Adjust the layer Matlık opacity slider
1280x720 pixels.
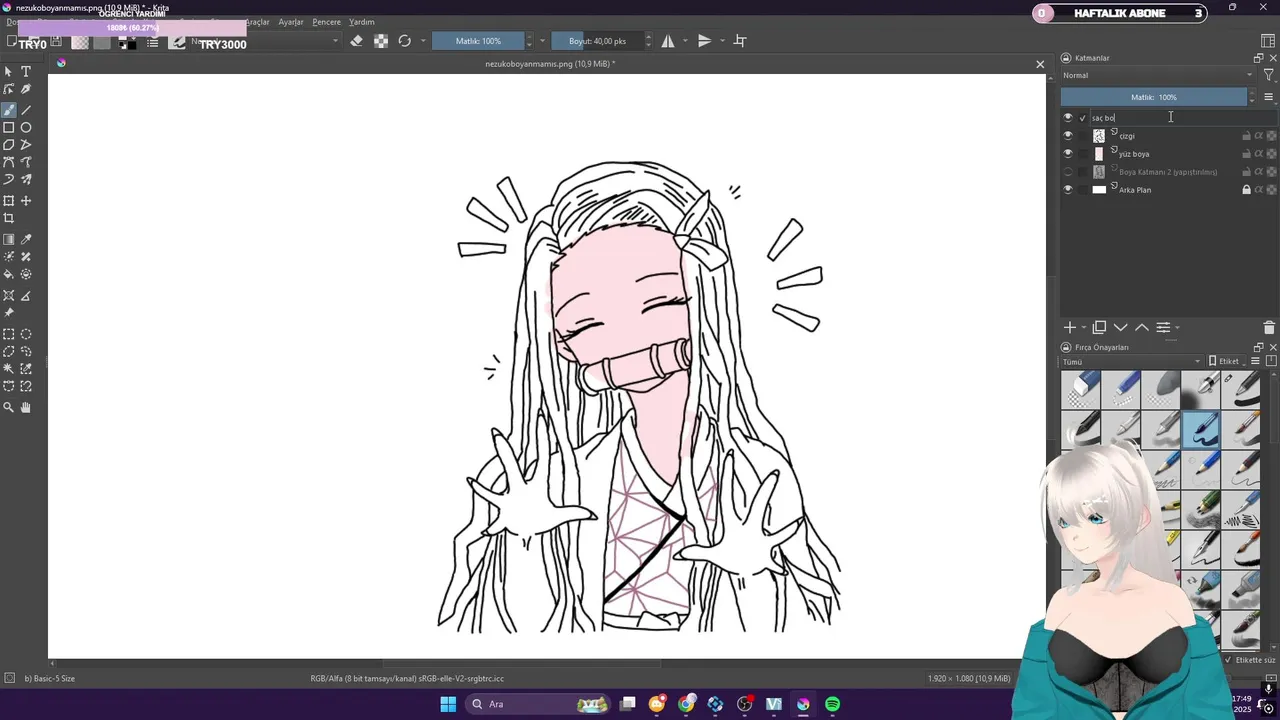click(1154, 97)
